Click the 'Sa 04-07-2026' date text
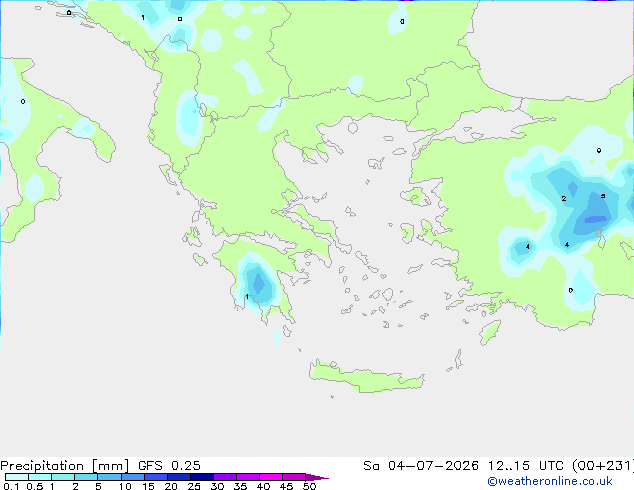 tap(421, 466)
